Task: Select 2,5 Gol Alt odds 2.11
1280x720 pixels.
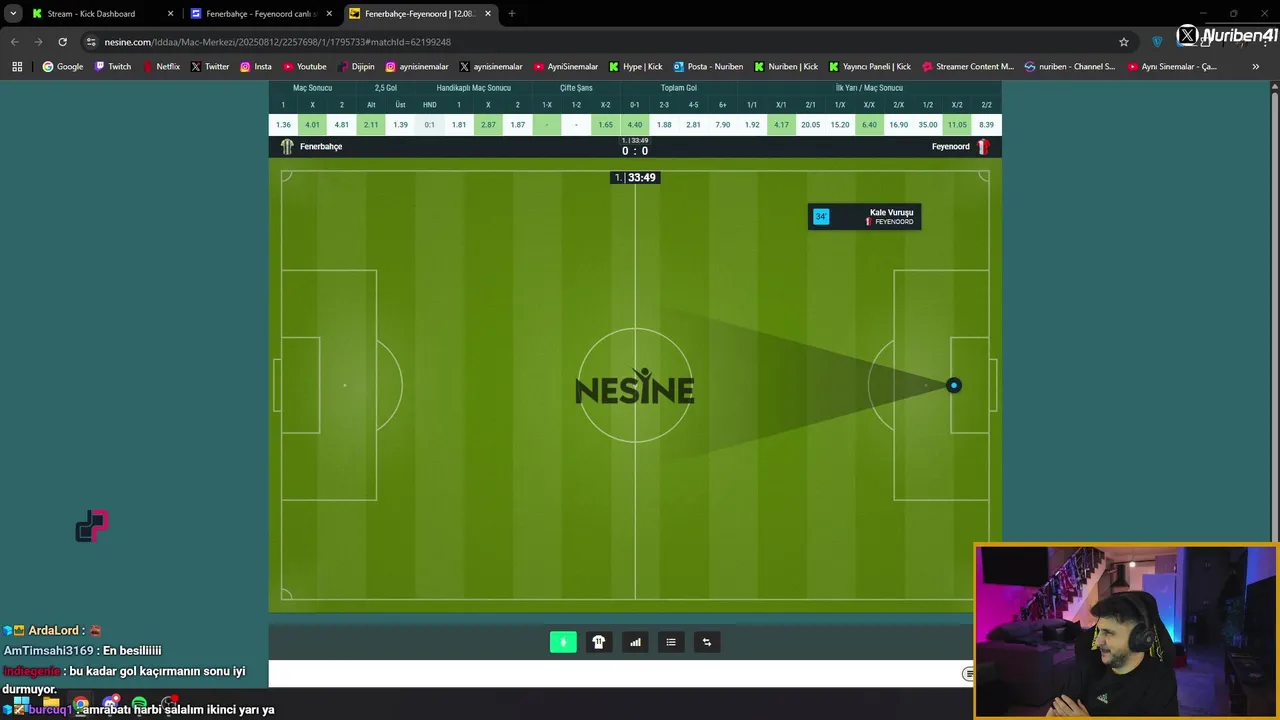Action: tap(371, 125)
